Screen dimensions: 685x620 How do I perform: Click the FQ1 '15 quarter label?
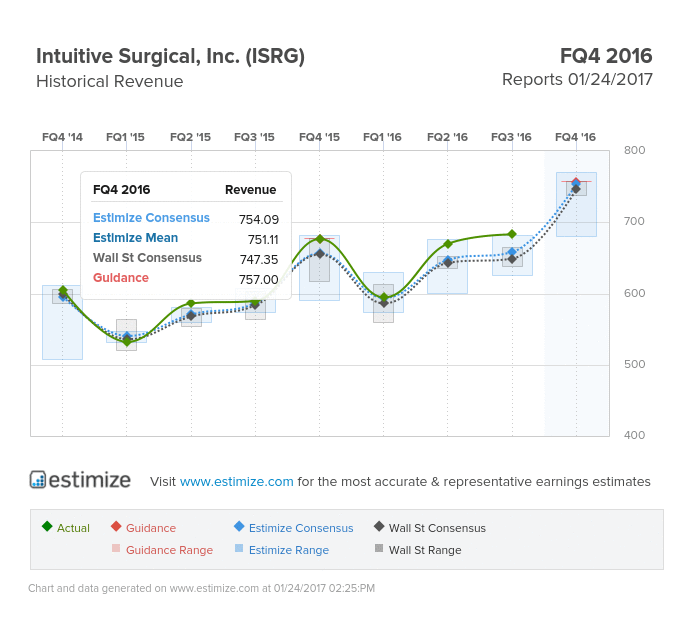pyautogui.click(x=125, y=137)
